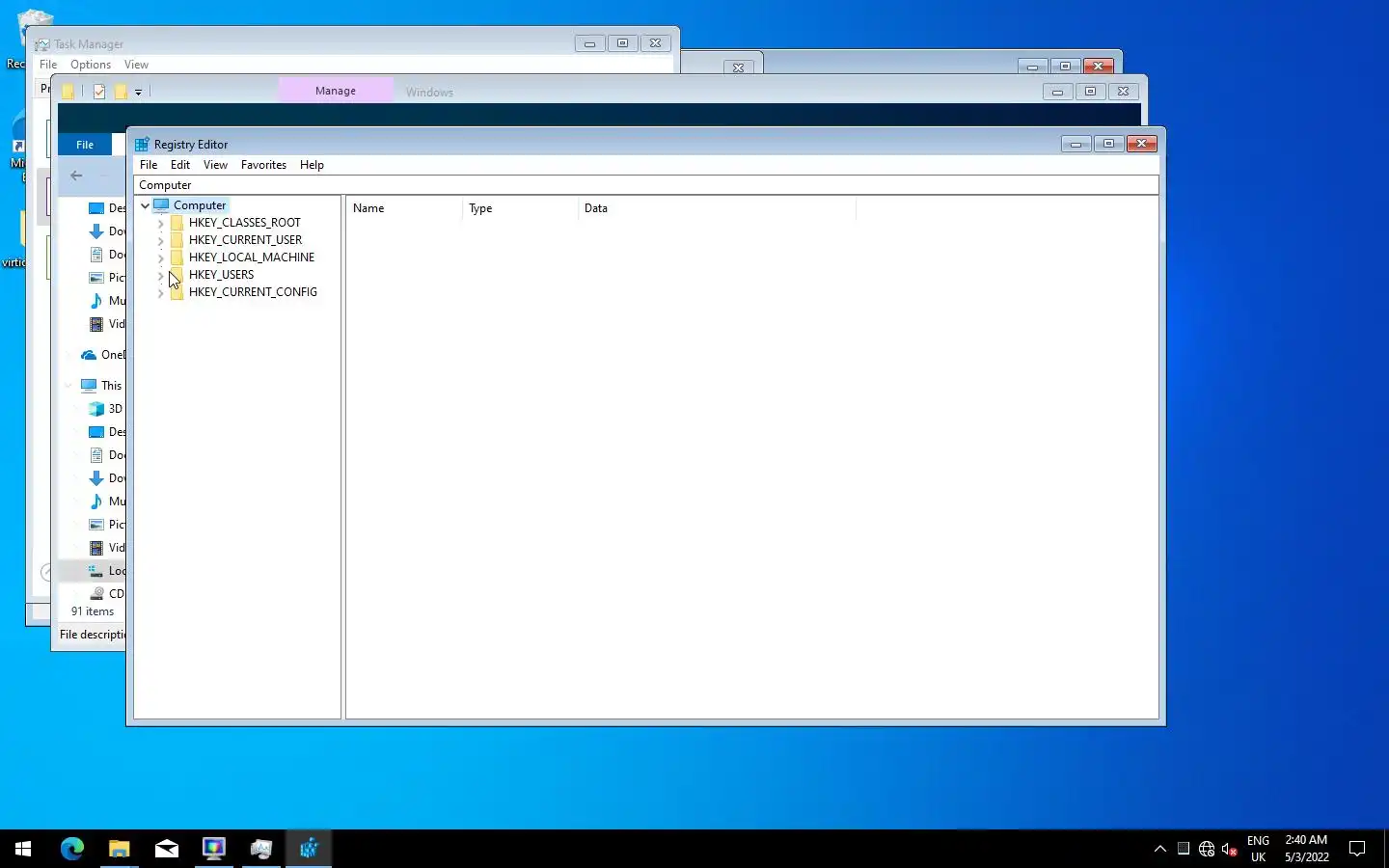Select the HKEY_CURRENT_CONFIG key label
Screen dimensions: 1389x868
tap(253, 292)
